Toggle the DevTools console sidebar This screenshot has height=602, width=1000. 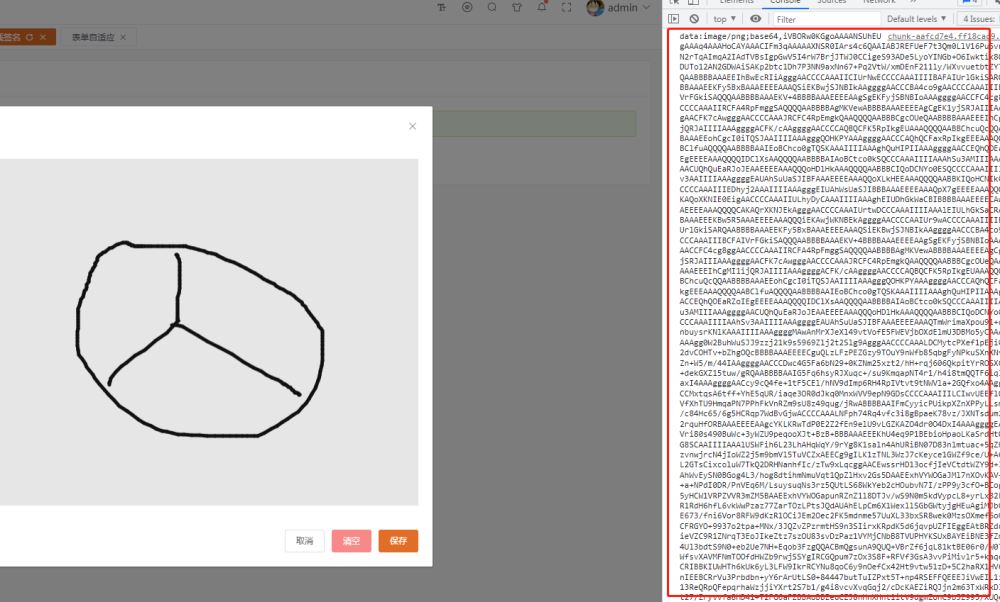[x=674, y=18]
